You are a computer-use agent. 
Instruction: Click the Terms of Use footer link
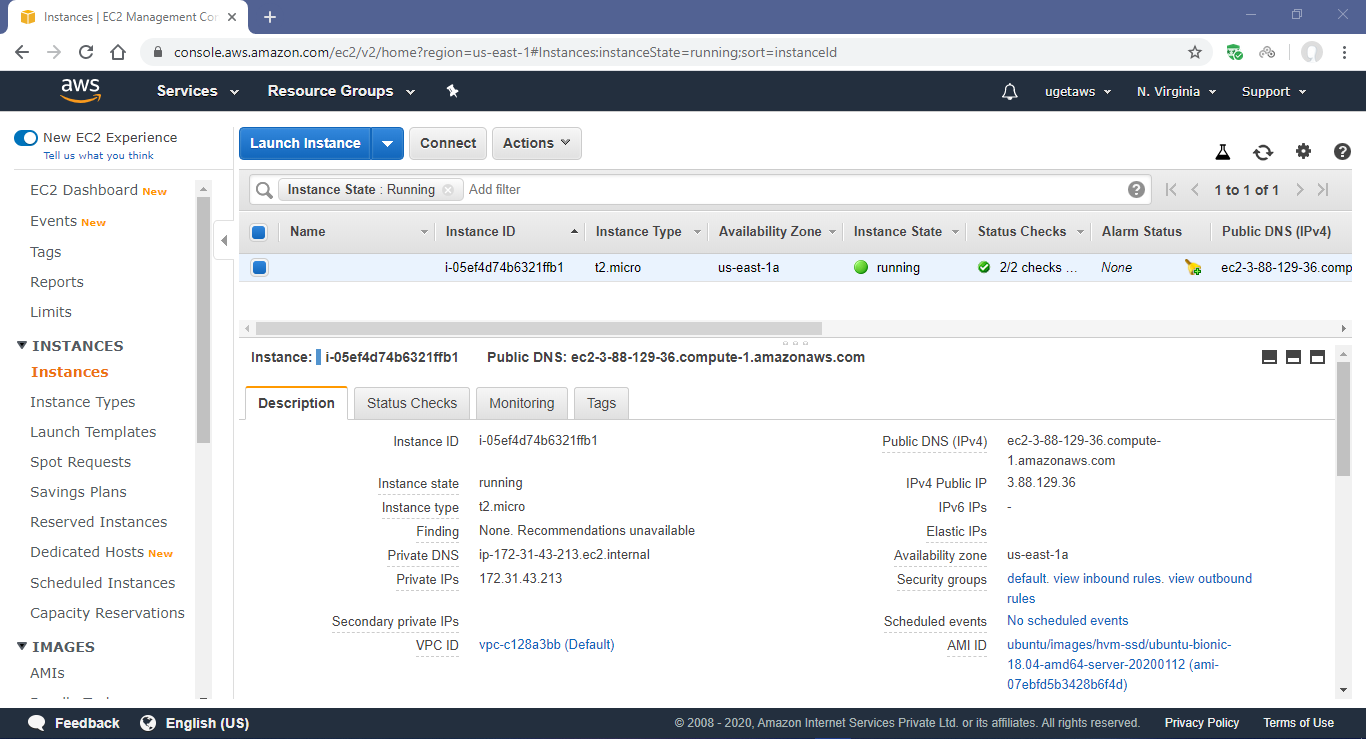[1298, 723]
